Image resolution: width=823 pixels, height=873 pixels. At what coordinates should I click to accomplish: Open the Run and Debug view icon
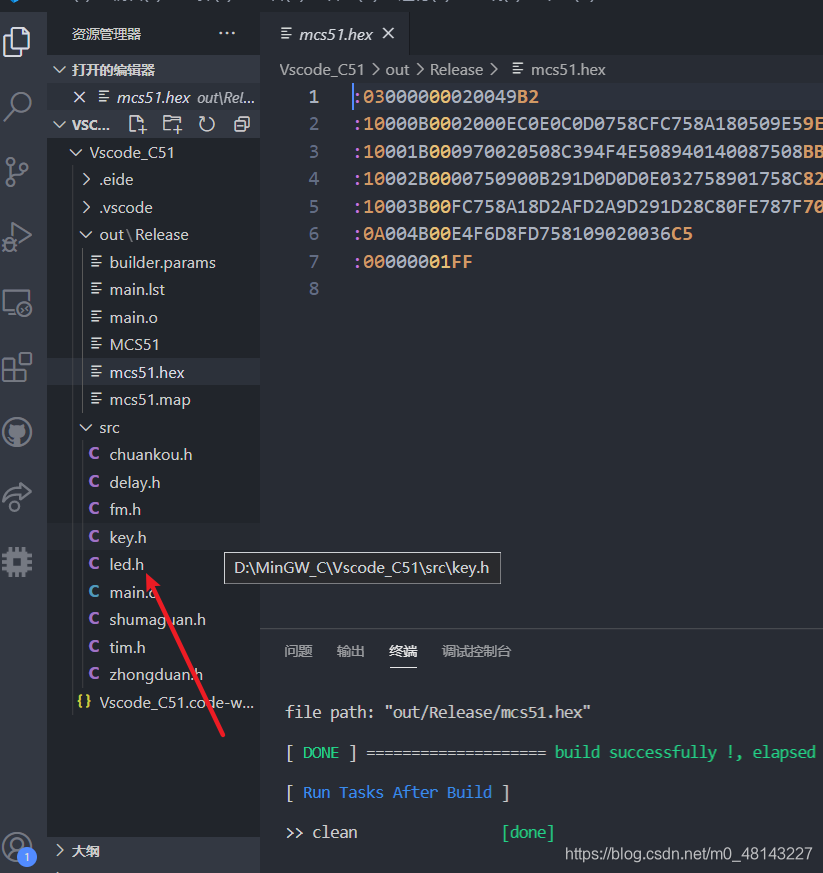point(17,237)
